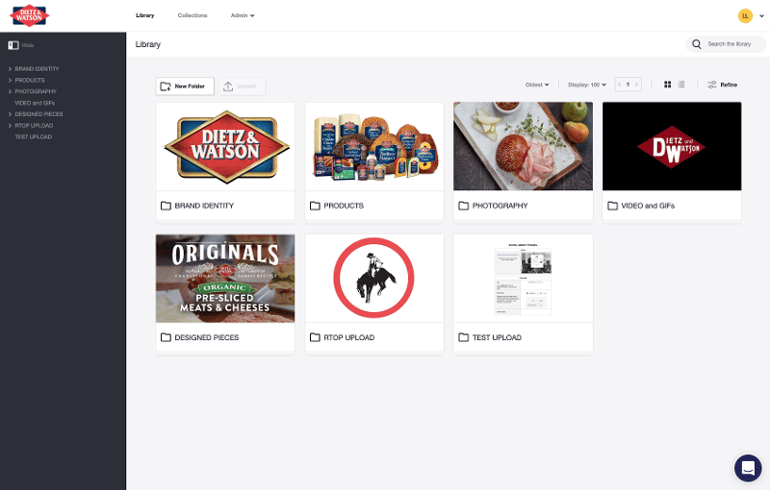The height and width of the screenshot is (490, 770).
Task: Click folder icon beside TEST UPLOAD label
Action: (x=464, y=337)
